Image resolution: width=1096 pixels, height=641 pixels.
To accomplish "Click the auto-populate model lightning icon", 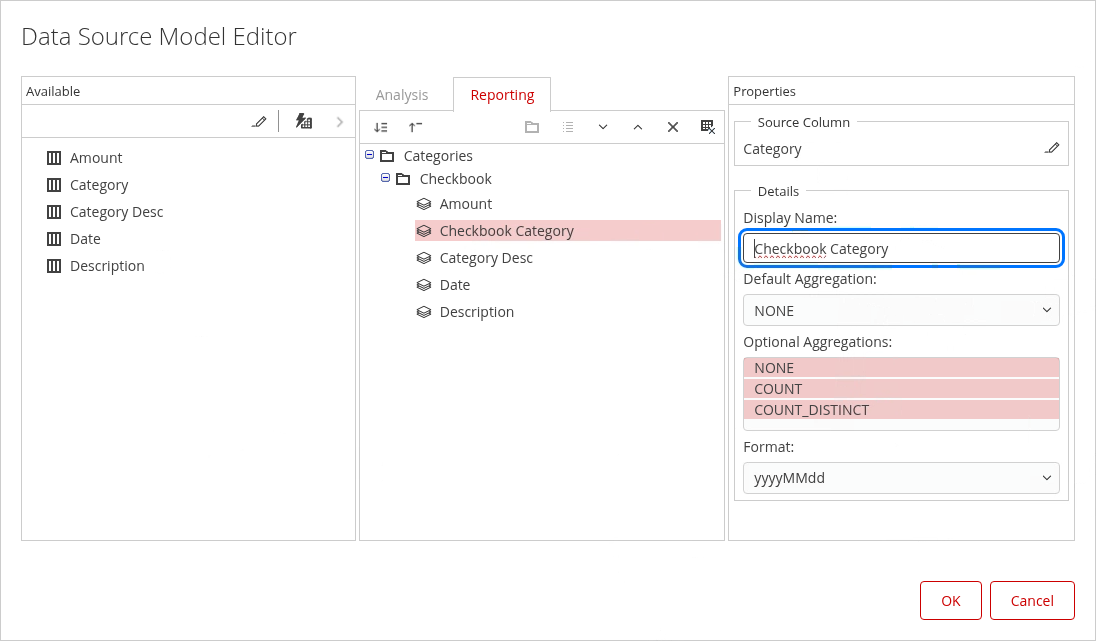I will [304, 122].
